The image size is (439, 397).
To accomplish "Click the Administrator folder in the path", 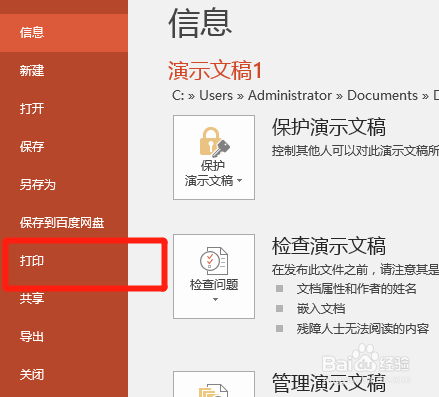I will tap(290, 96).
